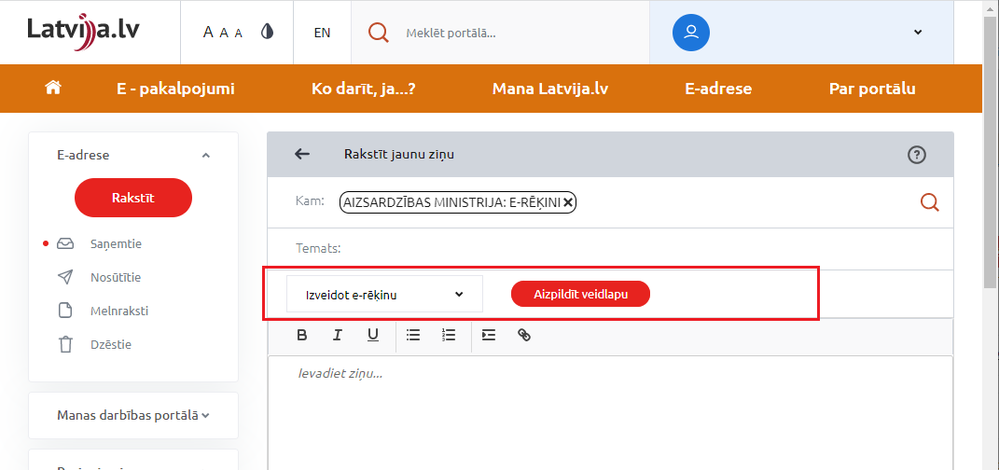The width and height of the screenshot is (999, 470).
Task: Expand the user account menu chevron
Action: 918,32
